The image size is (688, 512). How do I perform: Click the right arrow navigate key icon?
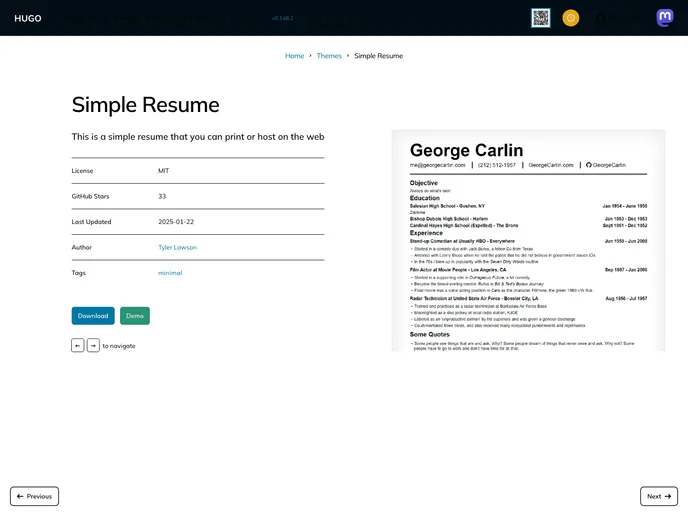93,346
